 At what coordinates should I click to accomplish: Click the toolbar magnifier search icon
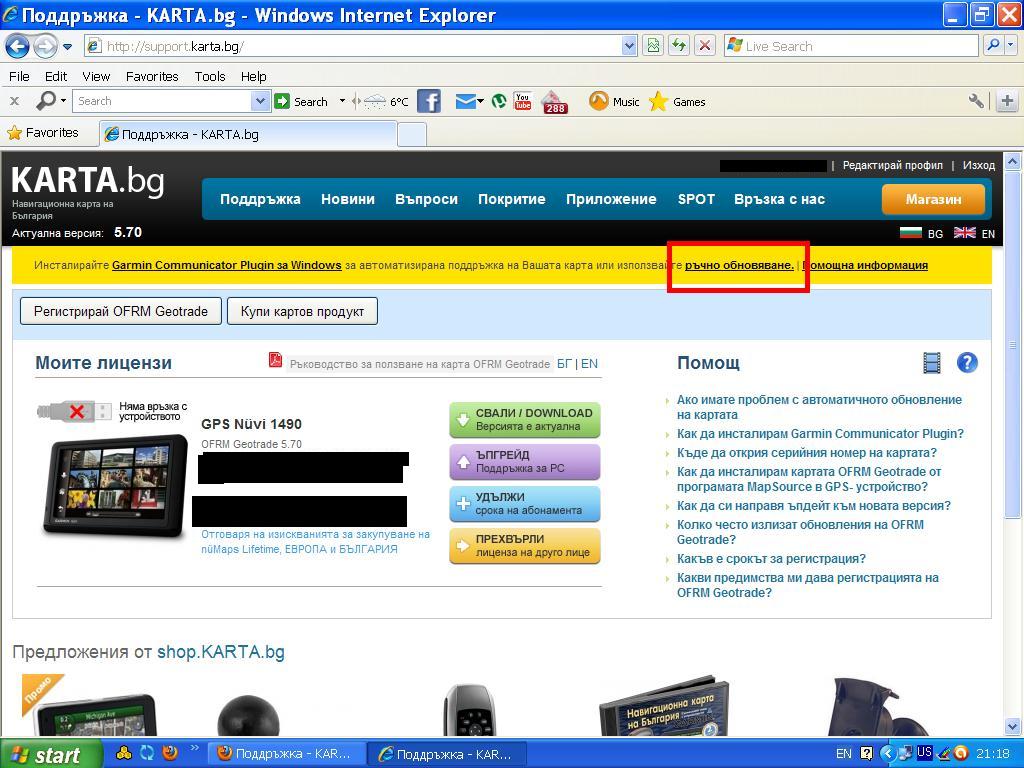click(x=46, y=101)
